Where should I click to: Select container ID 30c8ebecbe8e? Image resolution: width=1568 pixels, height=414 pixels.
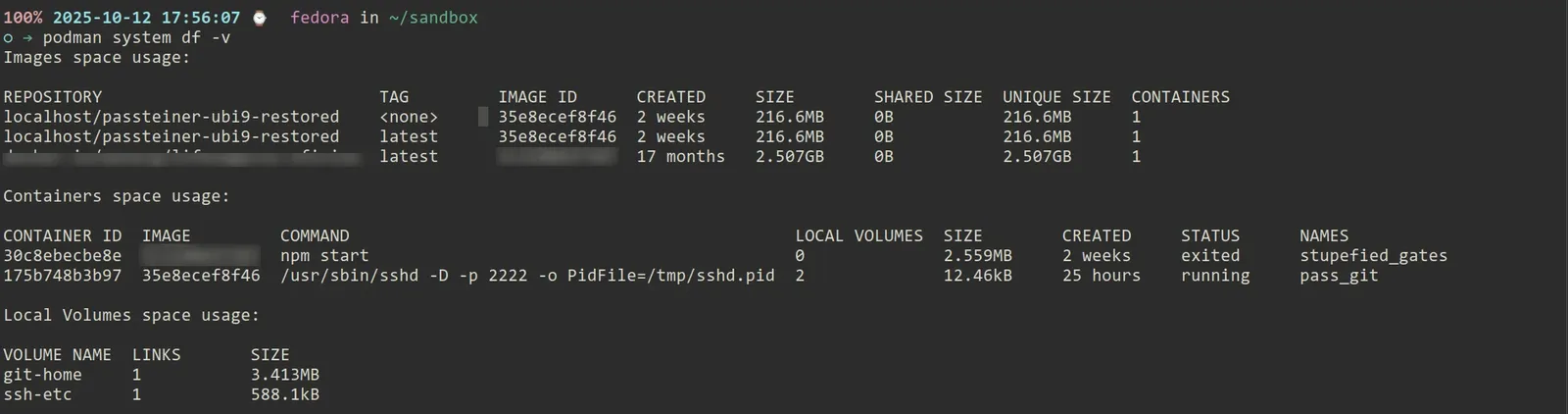(x=62, y=256)
